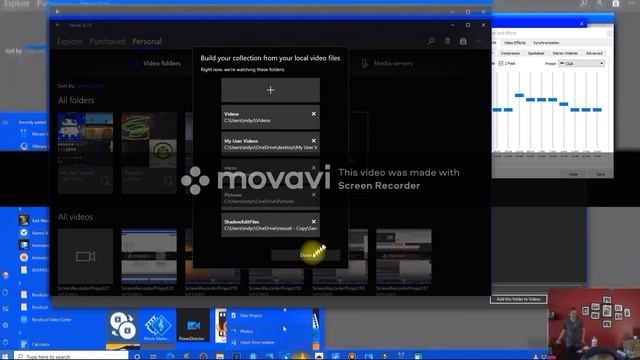Select the Personal tab in Movies & TV
The image size is (640, 360).
coord(147,41)
